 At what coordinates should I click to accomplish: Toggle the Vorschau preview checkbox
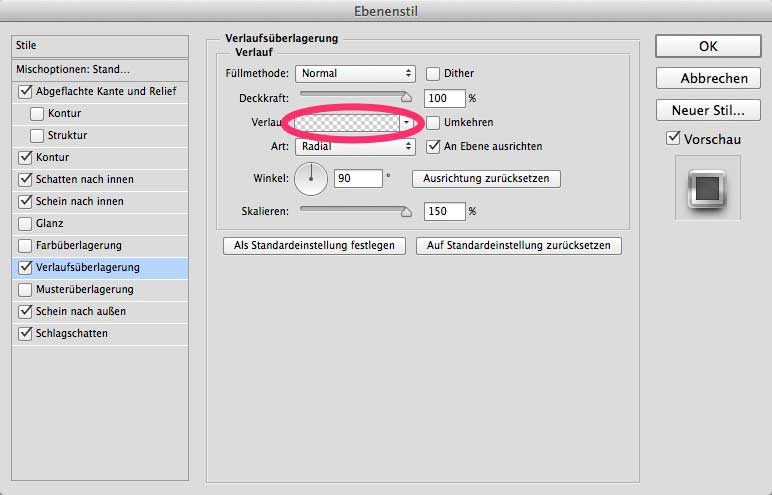[x=673, y=138]
